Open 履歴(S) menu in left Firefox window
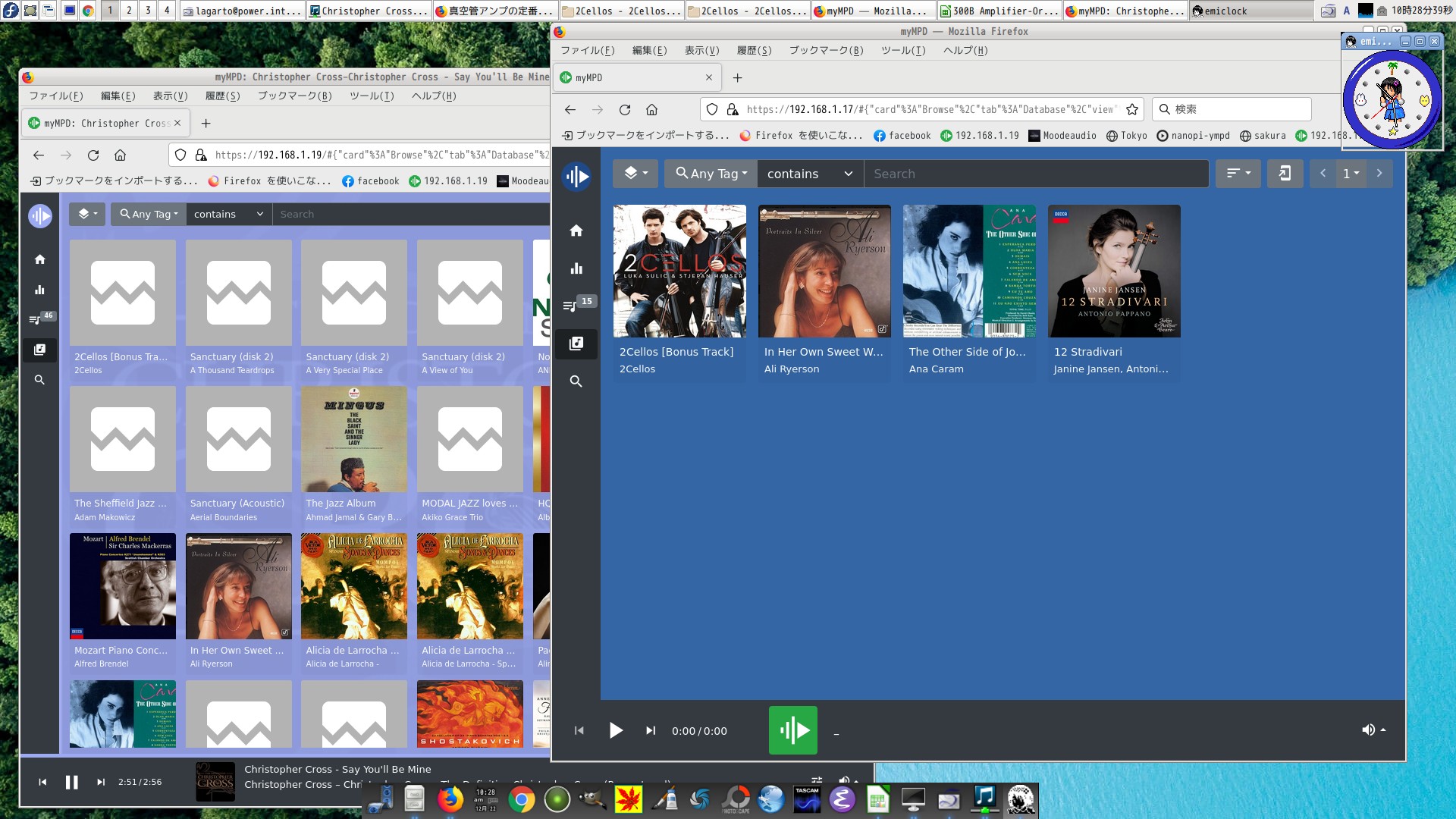 [222, 96]
